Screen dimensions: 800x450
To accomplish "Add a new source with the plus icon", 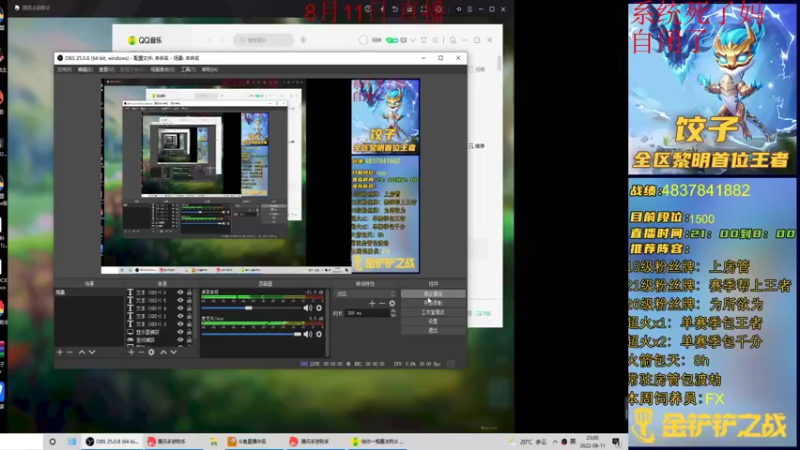I will (131, 352).
